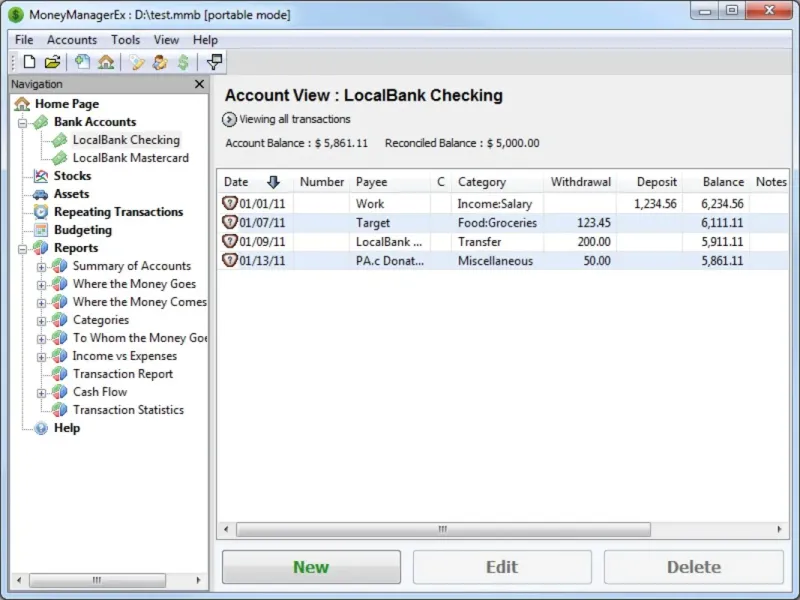
Task: Expand Where the Money Comes node
Action: click(41, 303)
